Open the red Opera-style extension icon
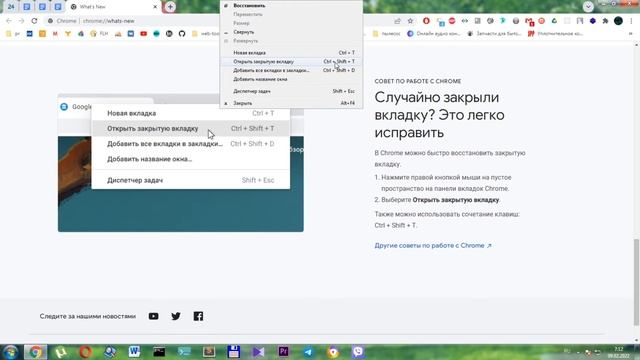This screenshot has width=640, height=360. click(426, 21)
